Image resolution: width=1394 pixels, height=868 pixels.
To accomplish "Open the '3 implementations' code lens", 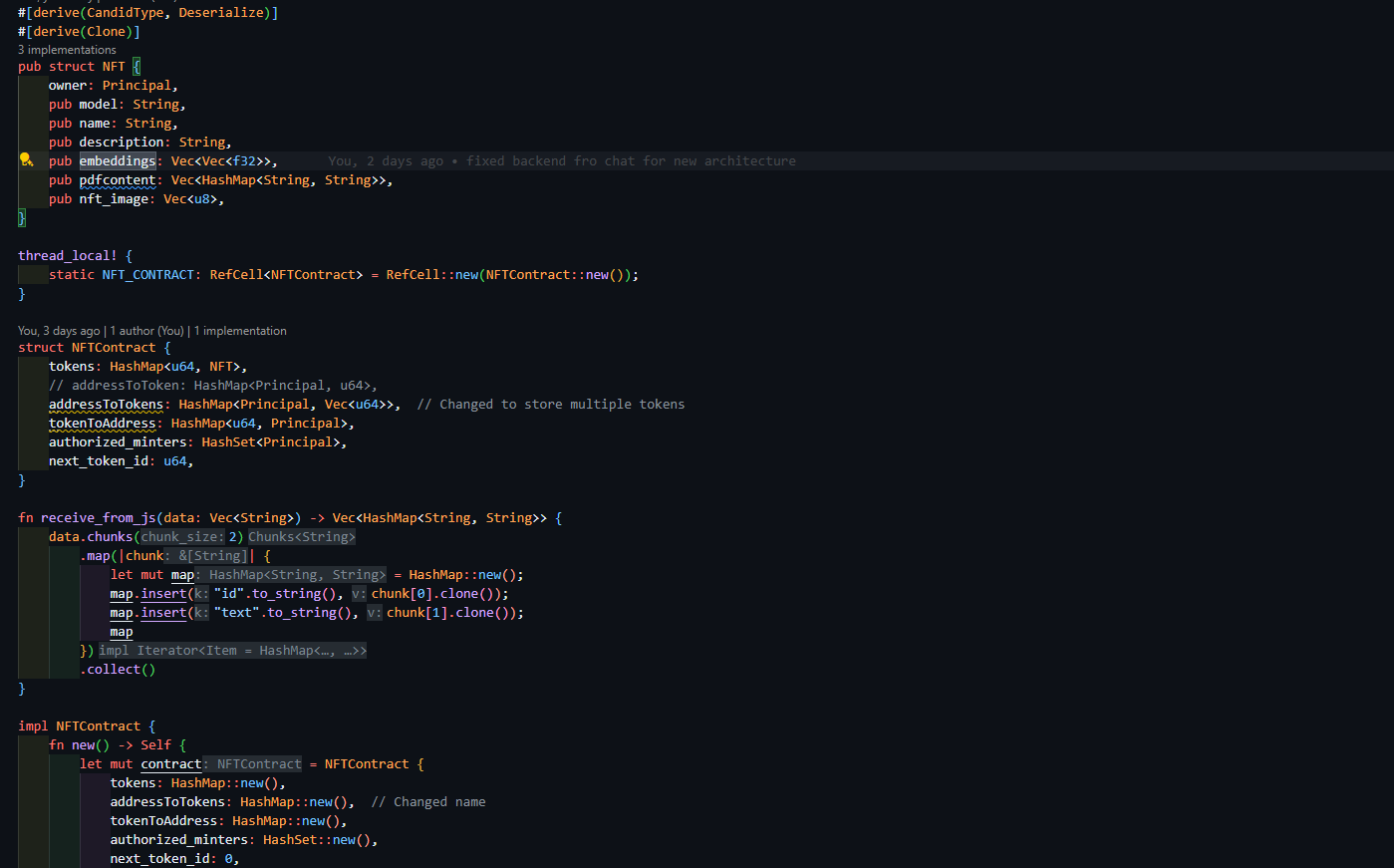I will coord(67,50).
